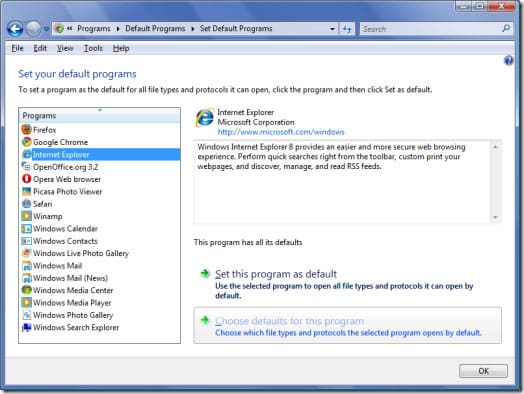524x394 pixels.
Task: Click the Windows Mail (News) icon
Action: [26, 278]
